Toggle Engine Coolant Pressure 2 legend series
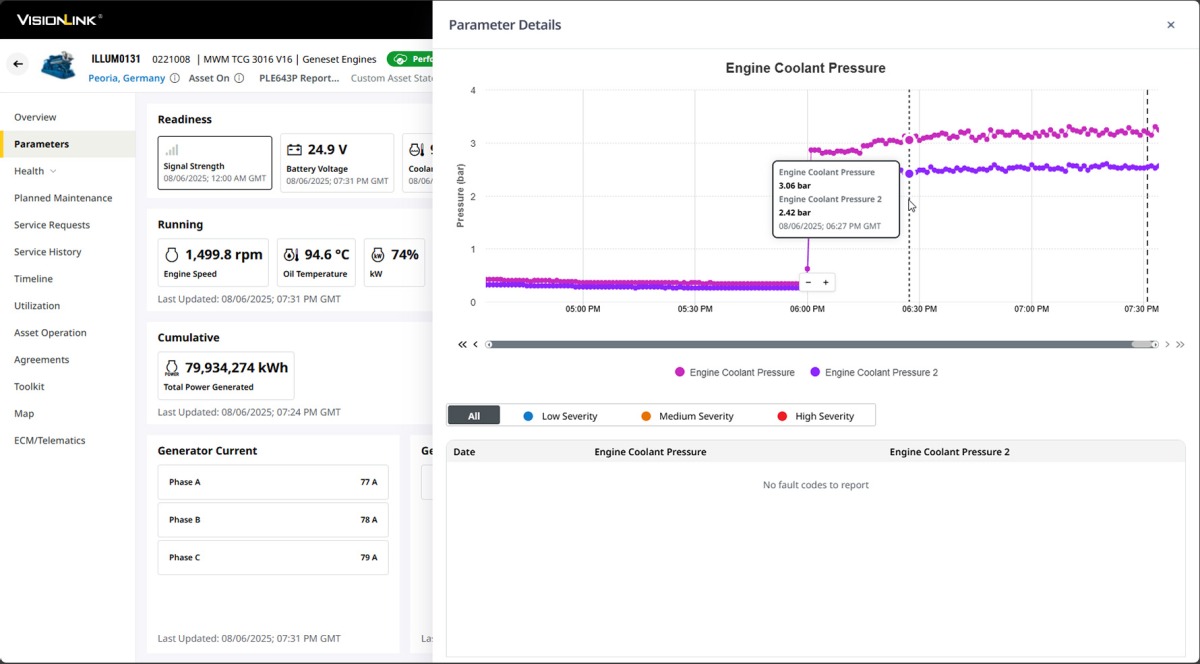1200x664 pixels. [x=874, y=373]
